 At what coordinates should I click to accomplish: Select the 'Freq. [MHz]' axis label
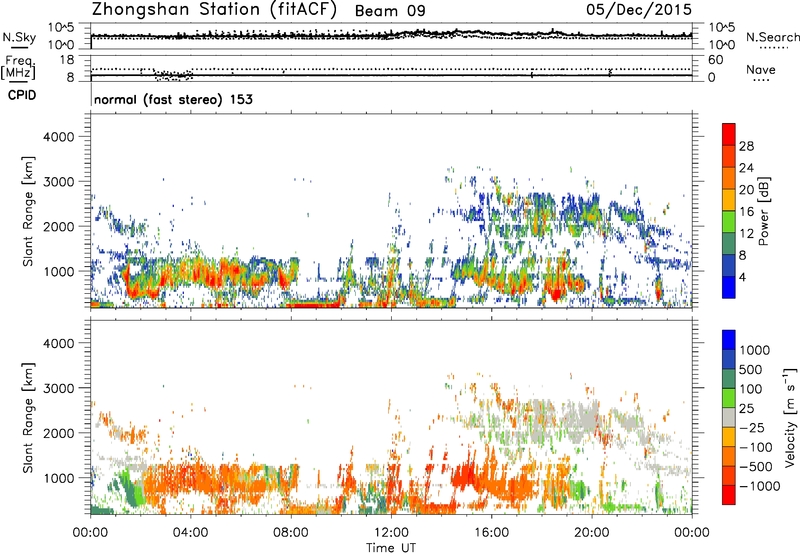click(18, 68)
